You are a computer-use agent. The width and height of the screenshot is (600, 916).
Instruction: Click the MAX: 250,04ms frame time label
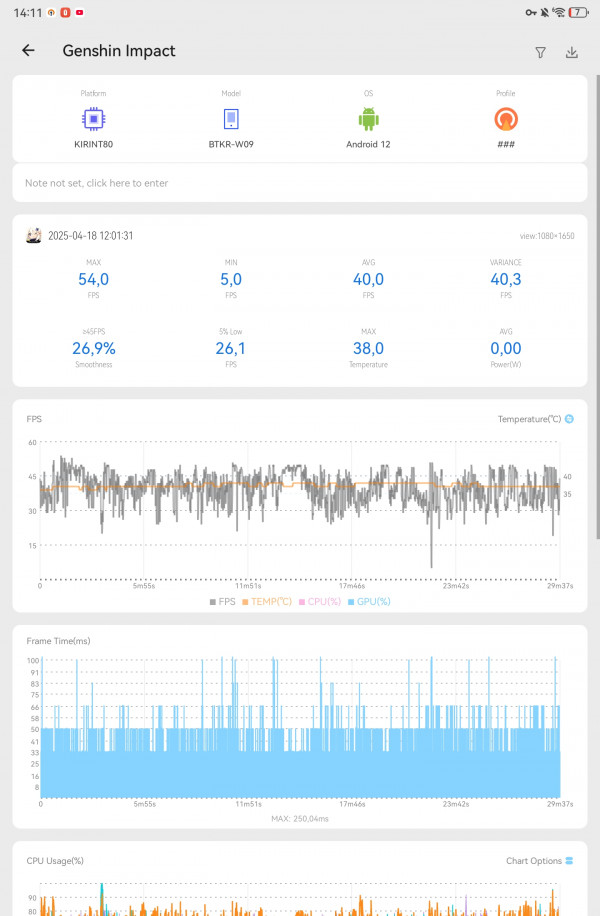click(x=300, y=818)
